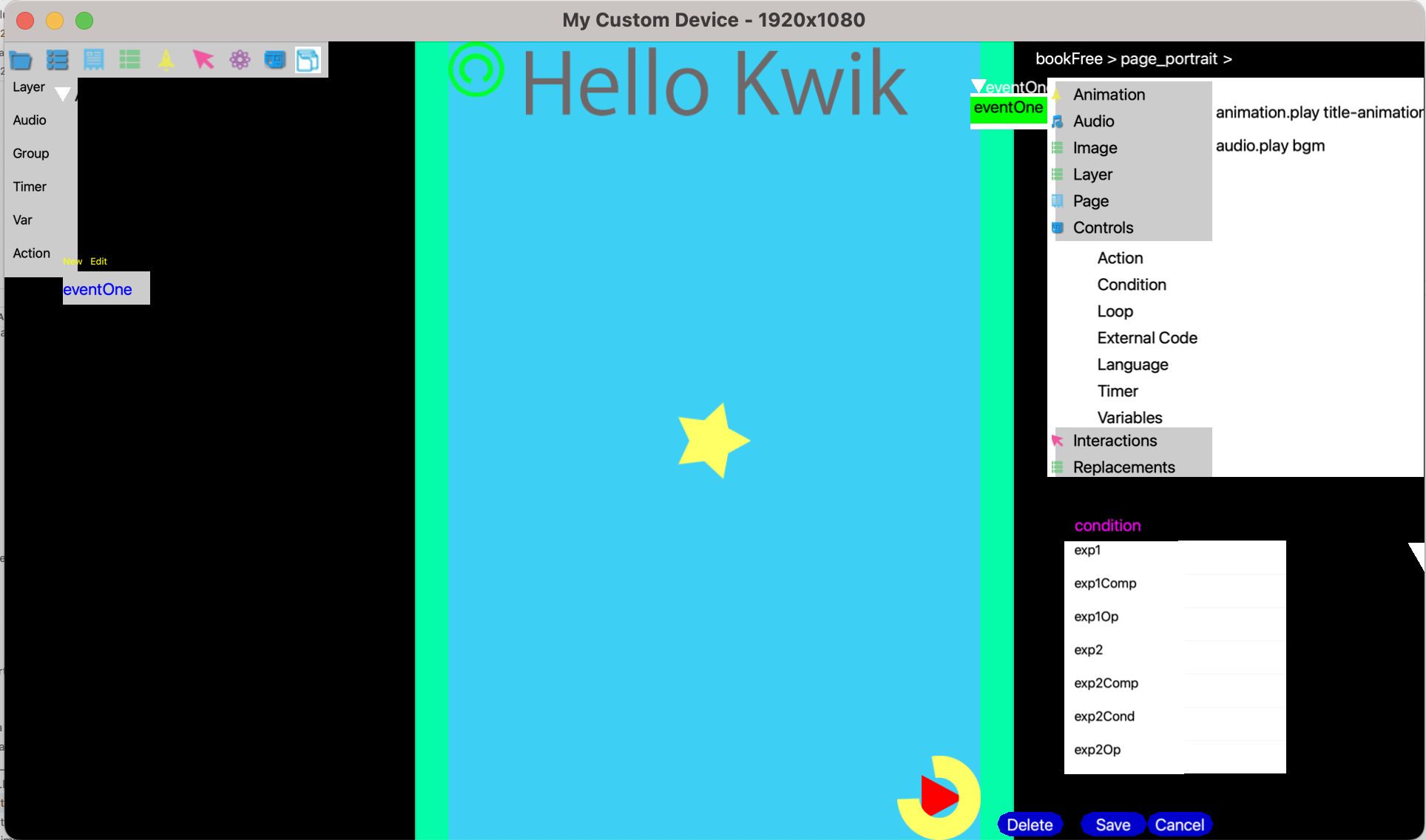This screenshot has height=840, width=1426.
Task: Select Audio in the left sidebar
Action: tap(30, 121)
